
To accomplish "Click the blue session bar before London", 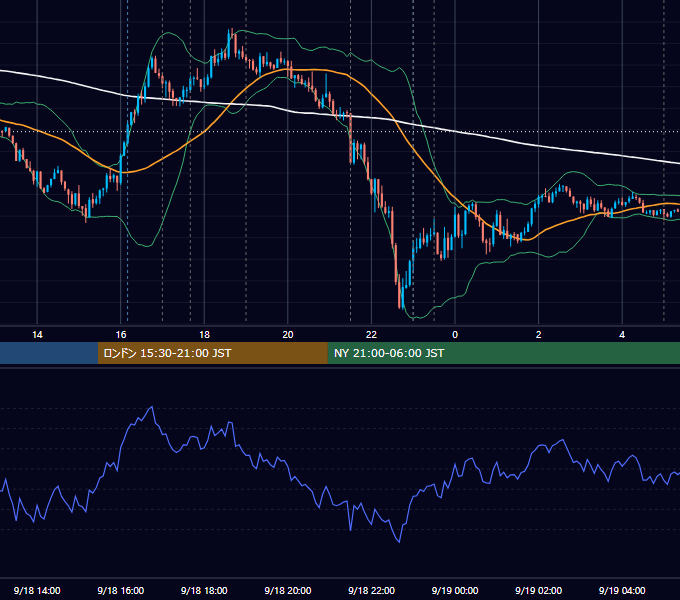I will (49, 353).
